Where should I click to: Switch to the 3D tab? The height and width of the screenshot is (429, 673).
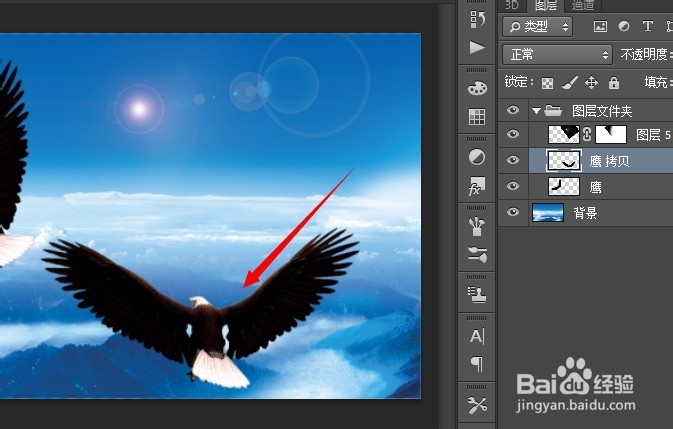512,5
